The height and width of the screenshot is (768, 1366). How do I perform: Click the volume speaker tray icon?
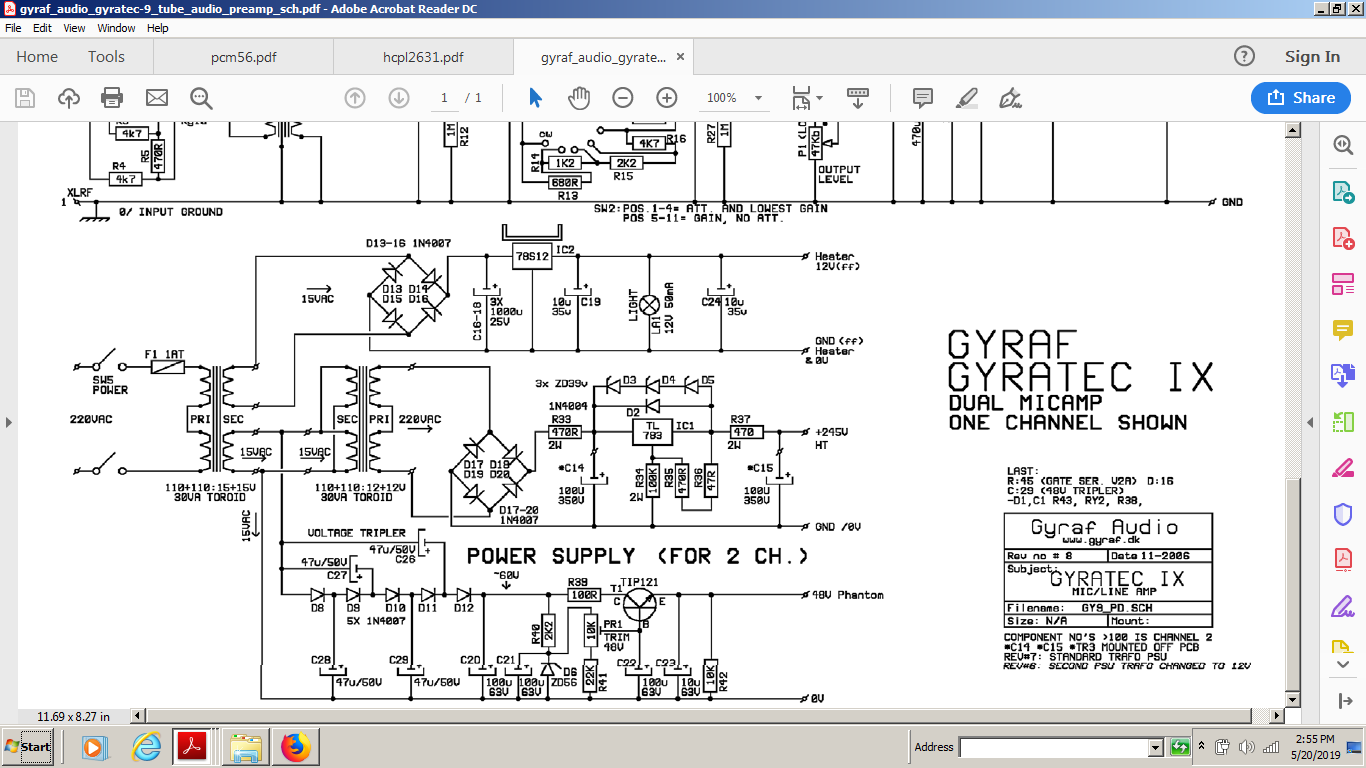pos(1246,747)
